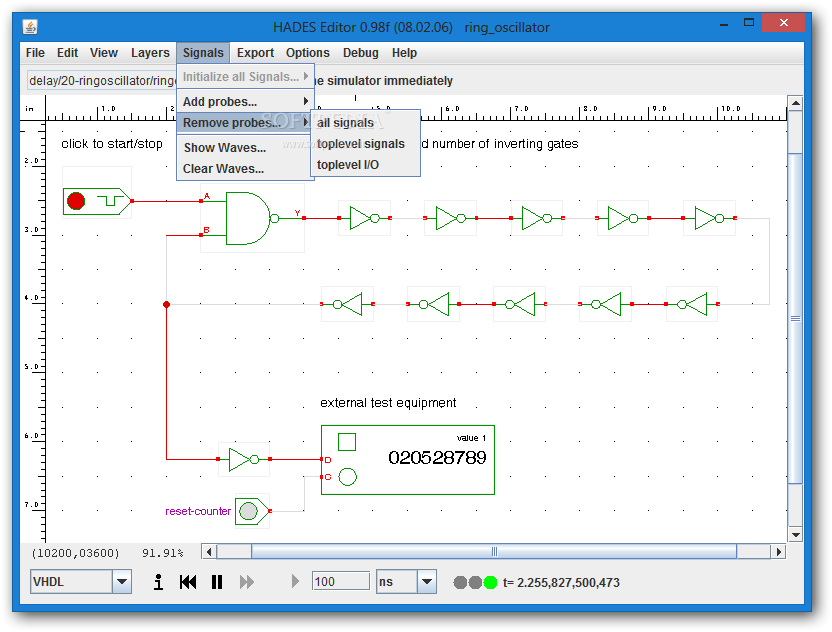Click the horizontal scrollbar thumb
The height and width of the screenshot is (632, 832).
pyautogui.click(x=494, y=552)
